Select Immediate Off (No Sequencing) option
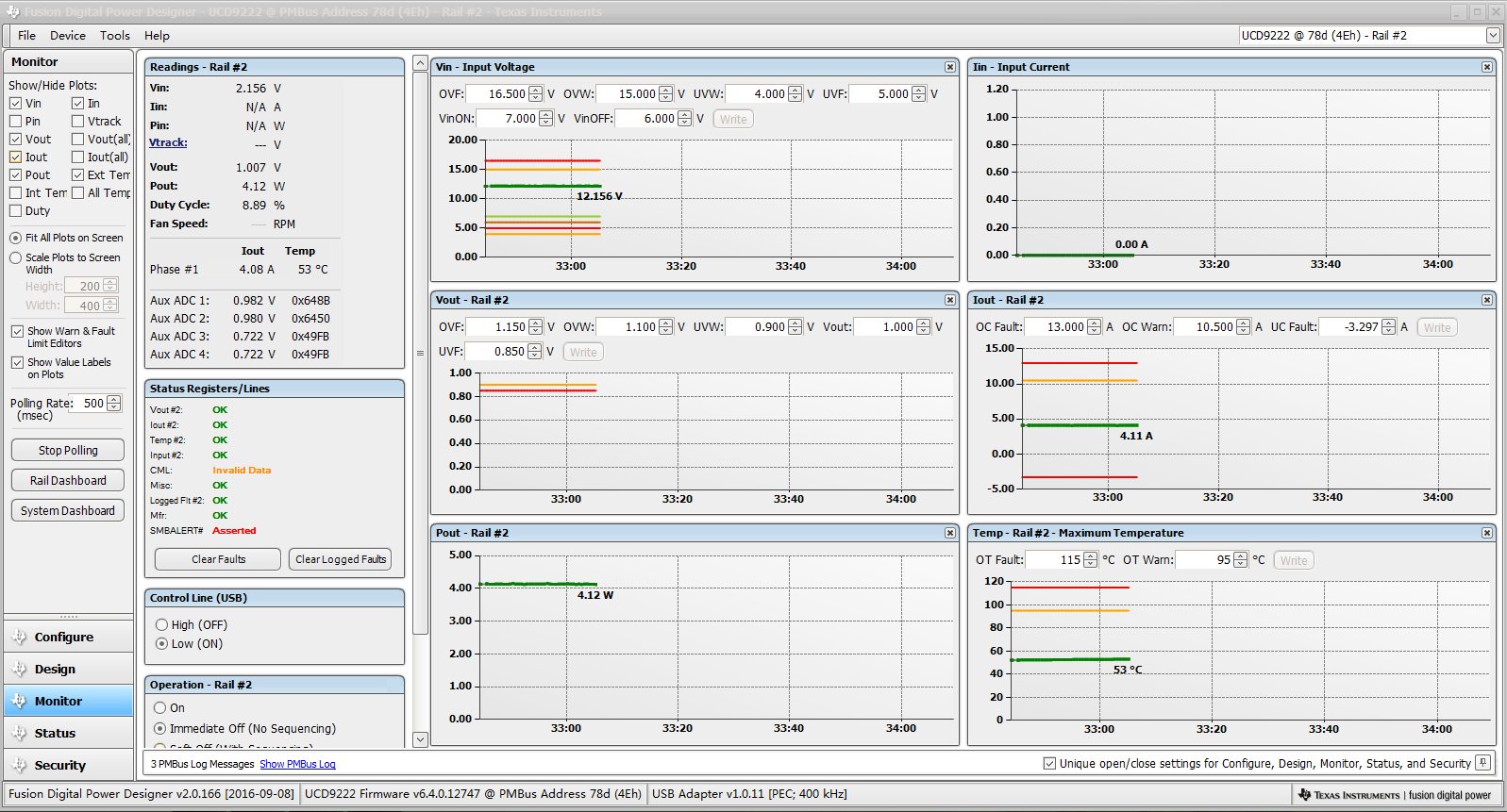Image resolution: width=1507 pixels, height=812 pixels. tap(159, 729)
